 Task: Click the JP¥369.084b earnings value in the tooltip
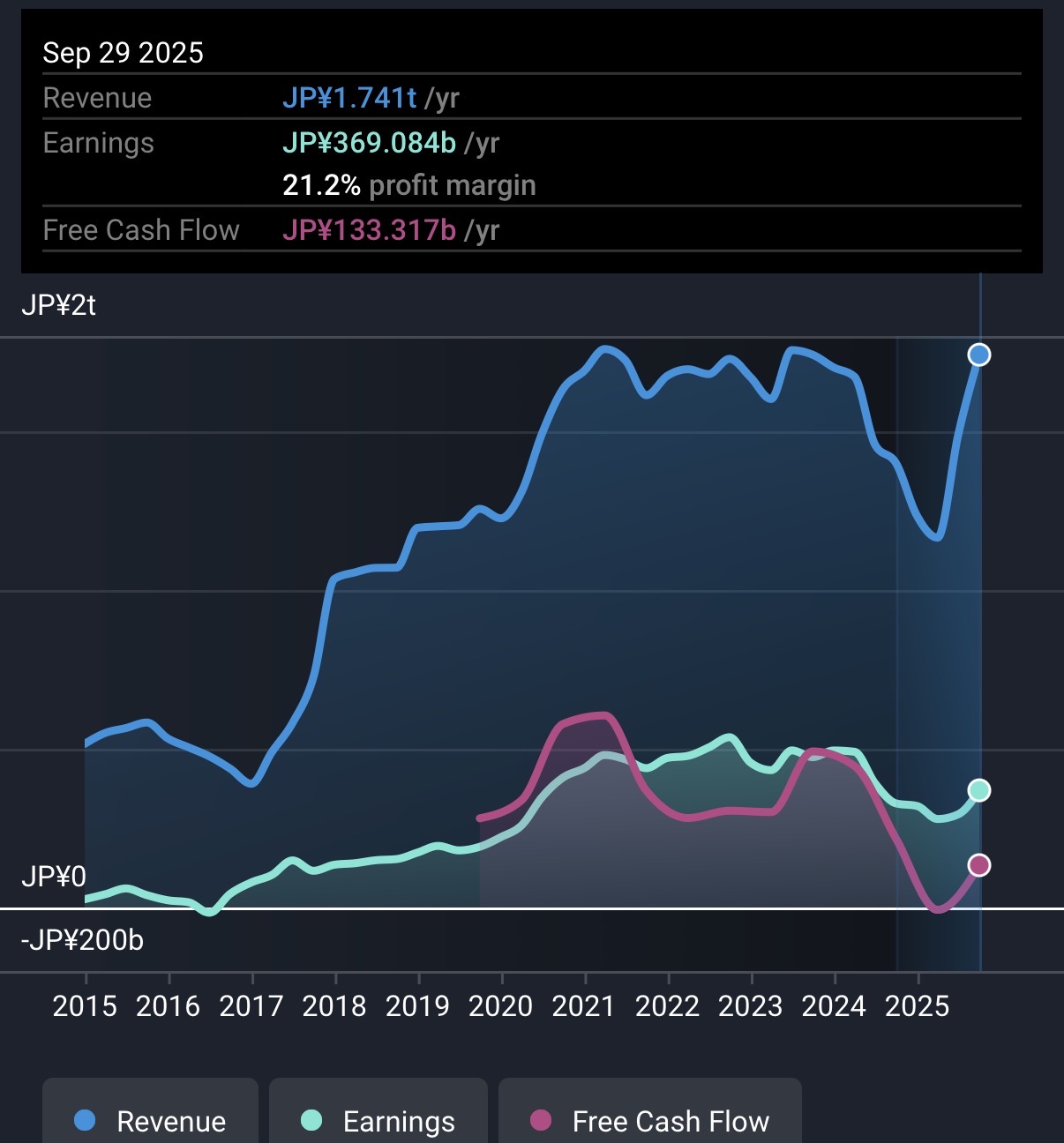(369, 143)
